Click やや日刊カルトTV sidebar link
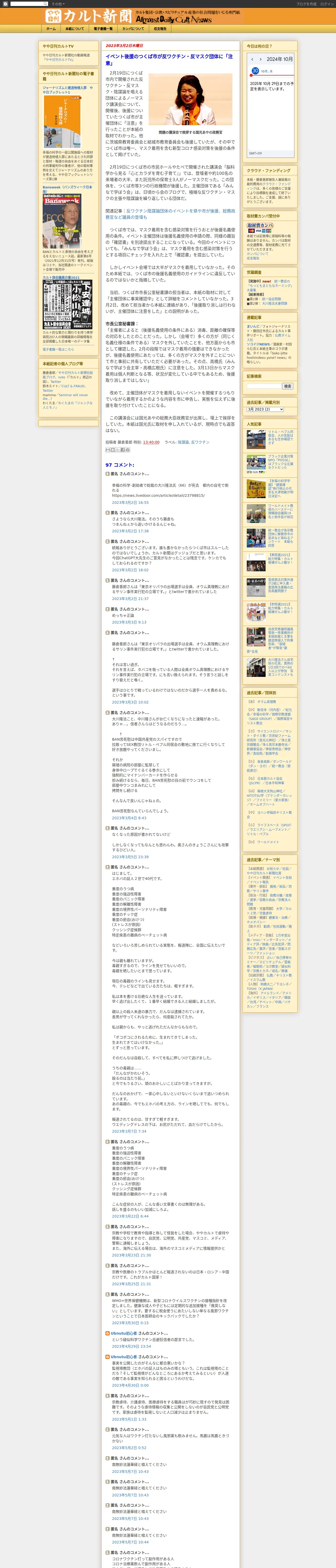Image resolution: width=336 pixels, height=1568 pixels. tap(59, 60)
